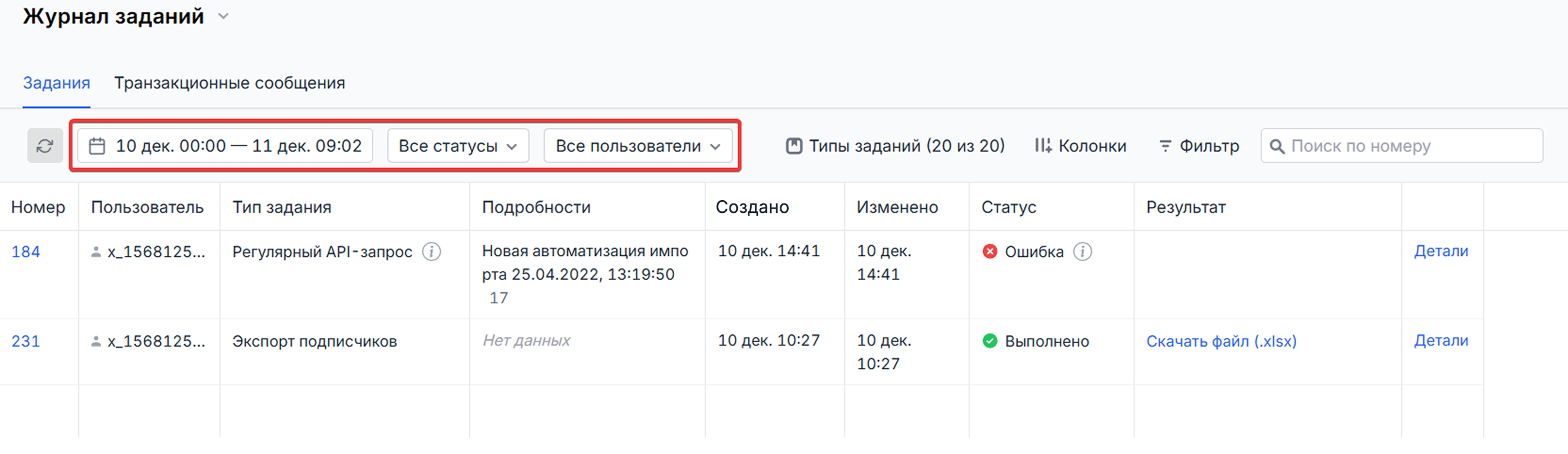Open the Фильтр panel
1568x454 pixels.
(x=1199, y=146)
